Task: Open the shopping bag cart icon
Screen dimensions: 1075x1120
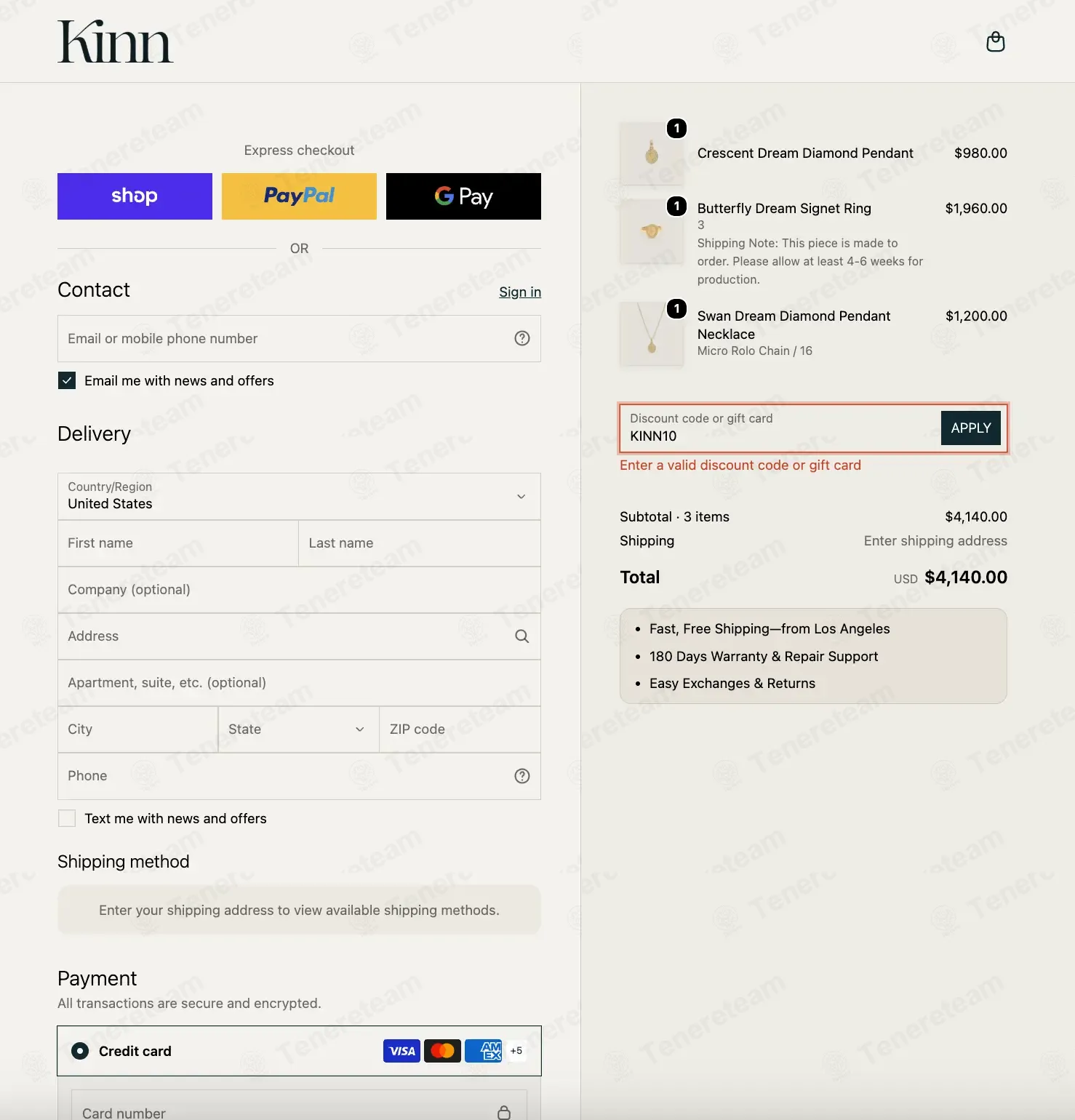Action: (995, 42)
